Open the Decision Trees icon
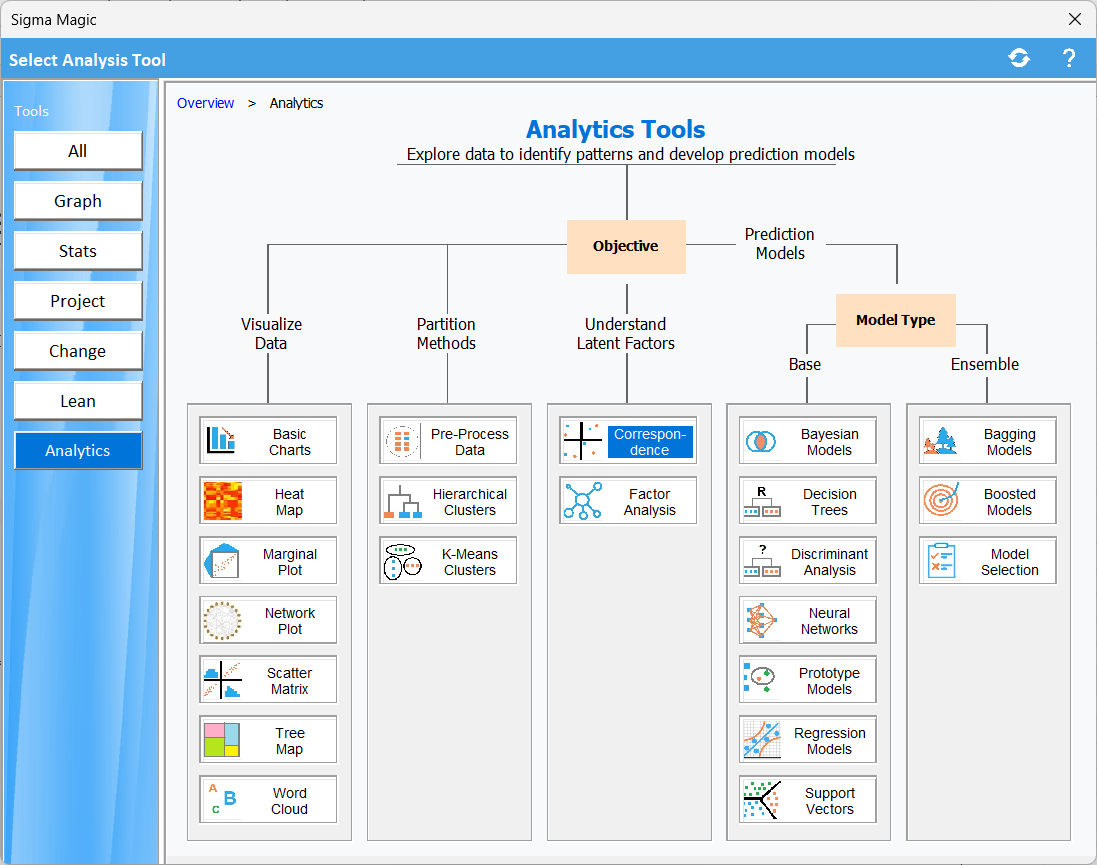Screen dimensions: 1097x865 coord(762,501)
